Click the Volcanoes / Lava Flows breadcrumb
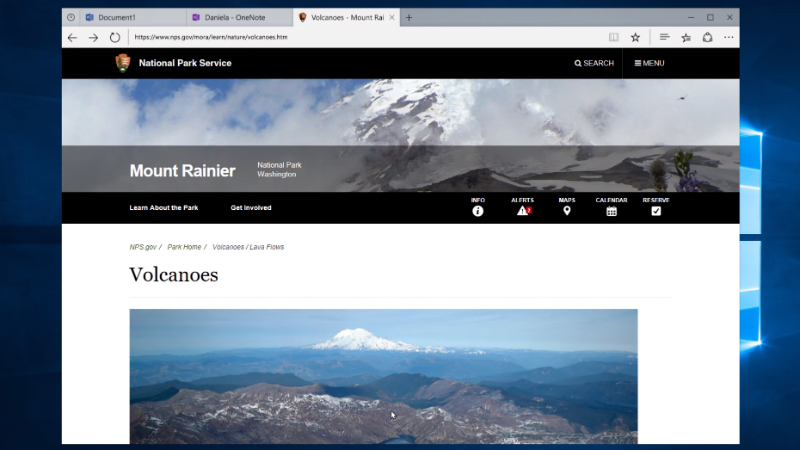This screenshot has height=450, width=800. coord(248,247)
